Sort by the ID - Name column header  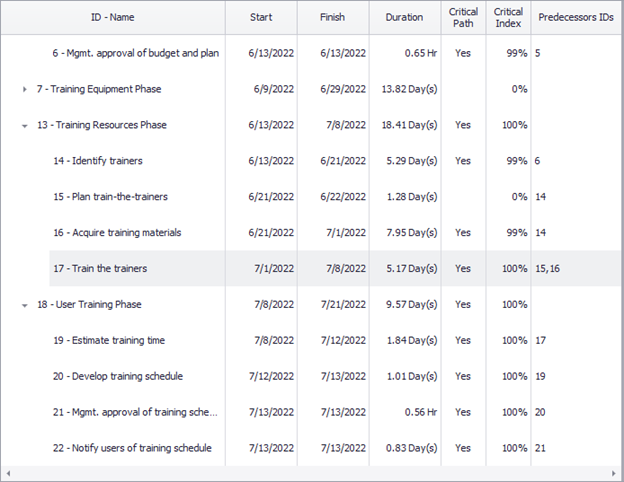[112, 18]
